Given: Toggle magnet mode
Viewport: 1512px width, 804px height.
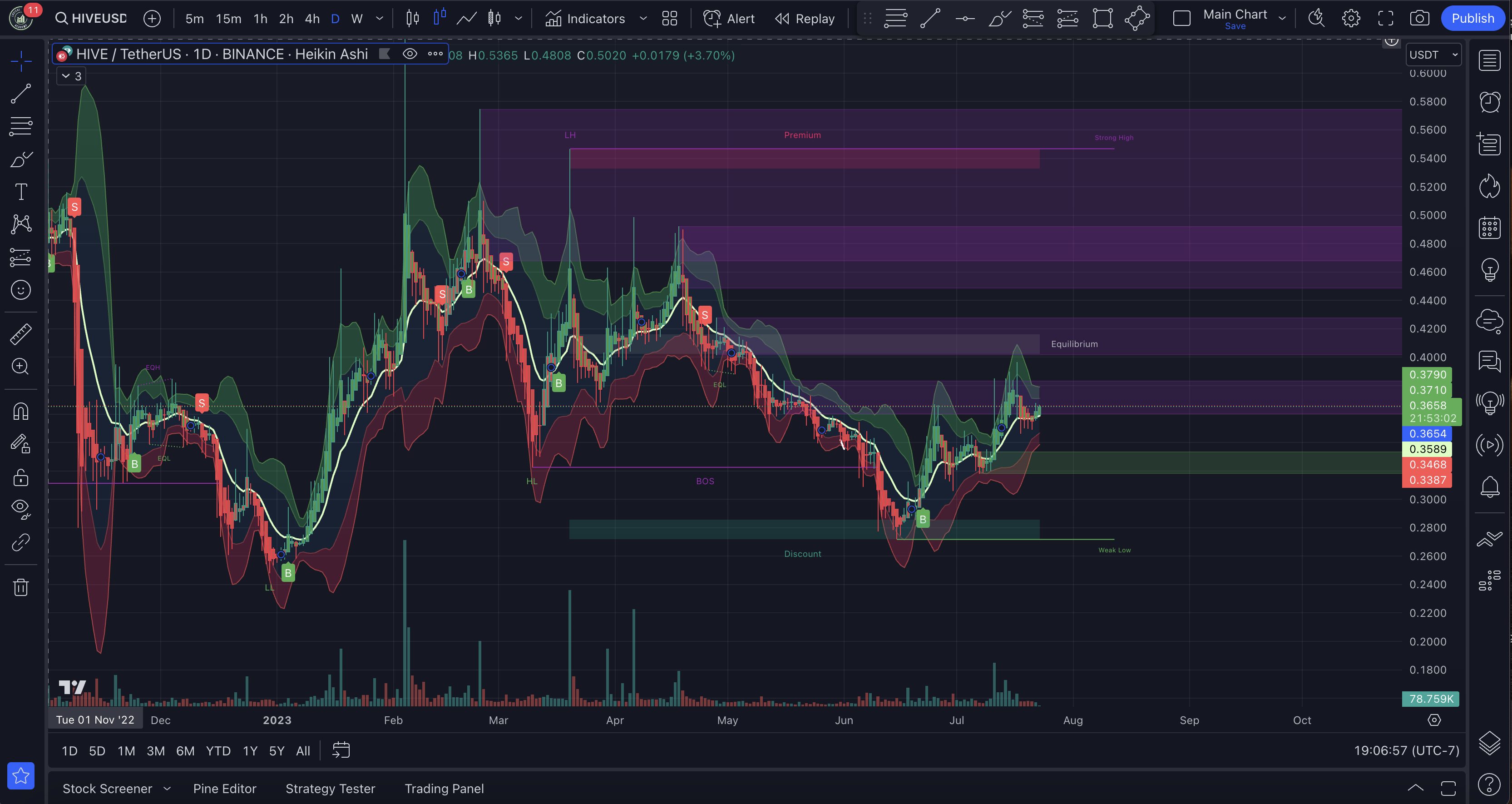Looking at the screenshot, I should (x=21, y=411).
